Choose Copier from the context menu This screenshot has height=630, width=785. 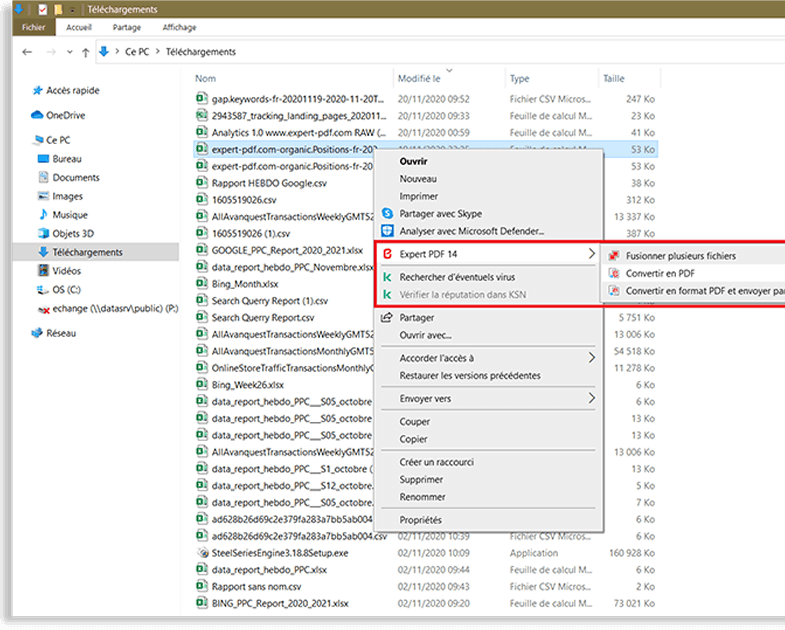pos(414,439)
